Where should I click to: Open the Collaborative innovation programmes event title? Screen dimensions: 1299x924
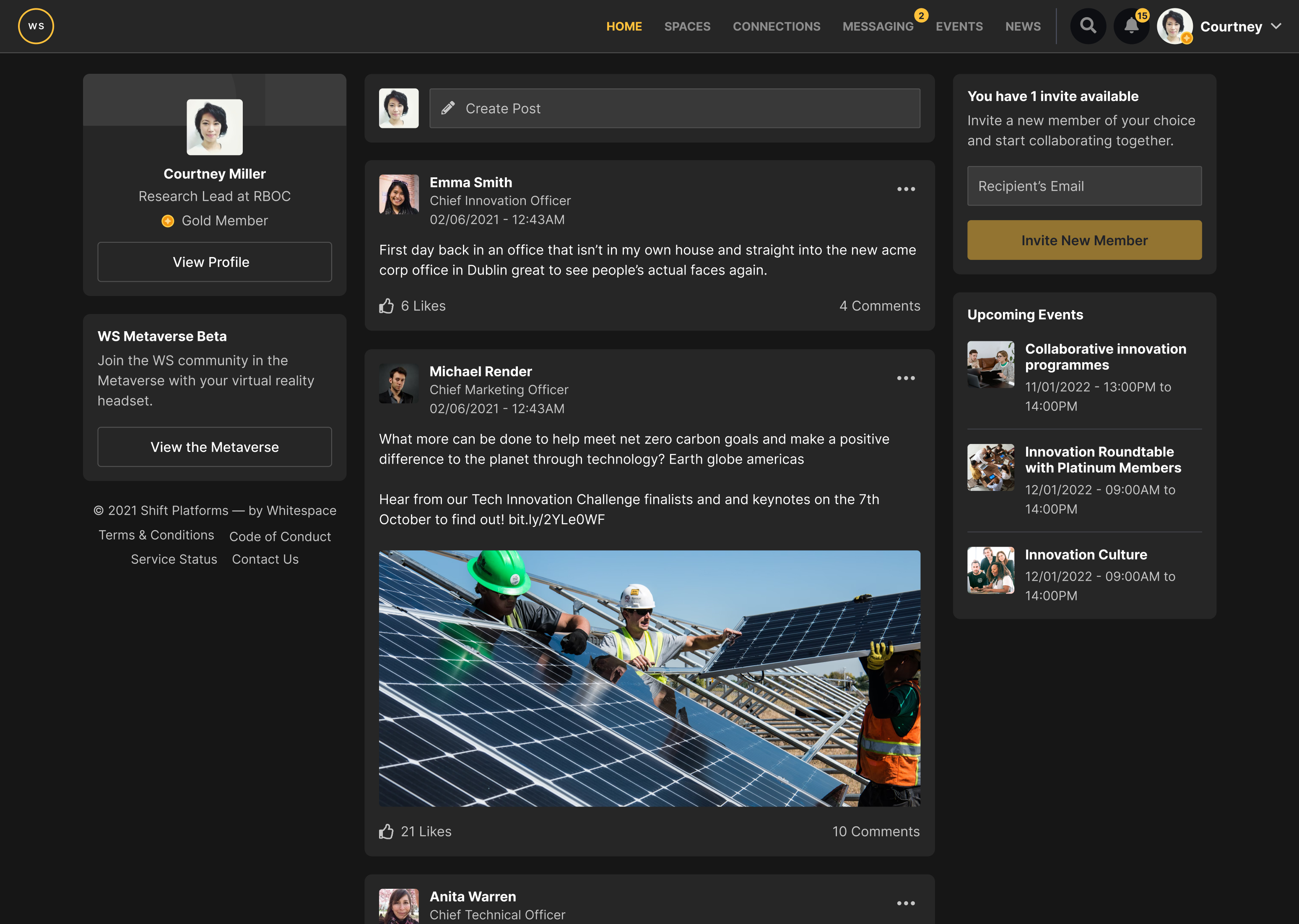coord(1105,357)
